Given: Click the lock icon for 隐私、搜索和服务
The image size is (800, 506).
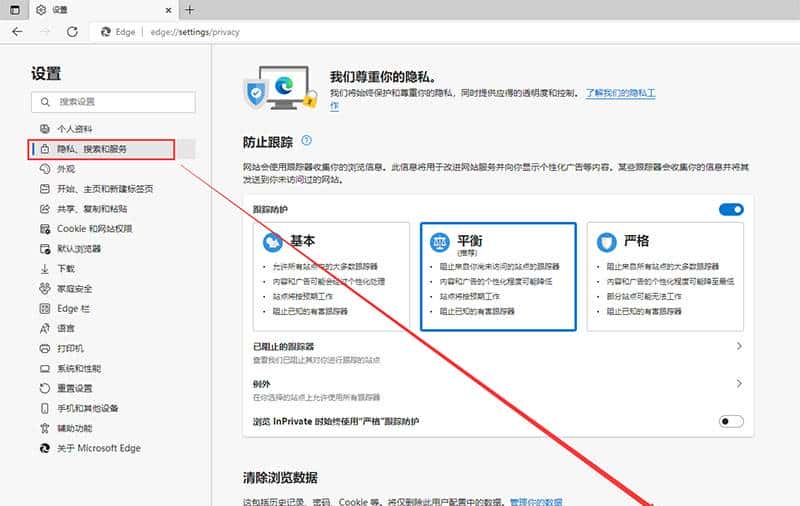Looking at the screenshot, I should pyautogui.click(x=45, y=149).
